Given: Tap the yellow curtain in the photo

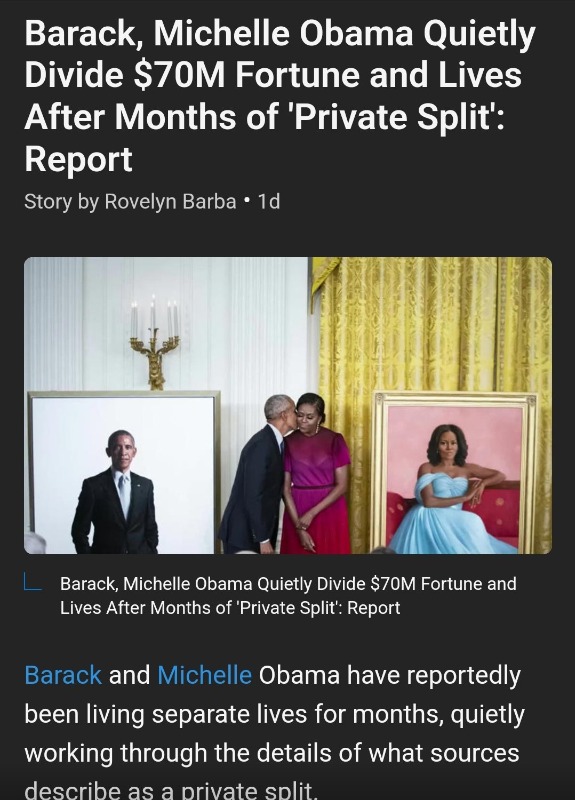Looking at the screenshot, I should pyautogui.click(x=435, y=326).
